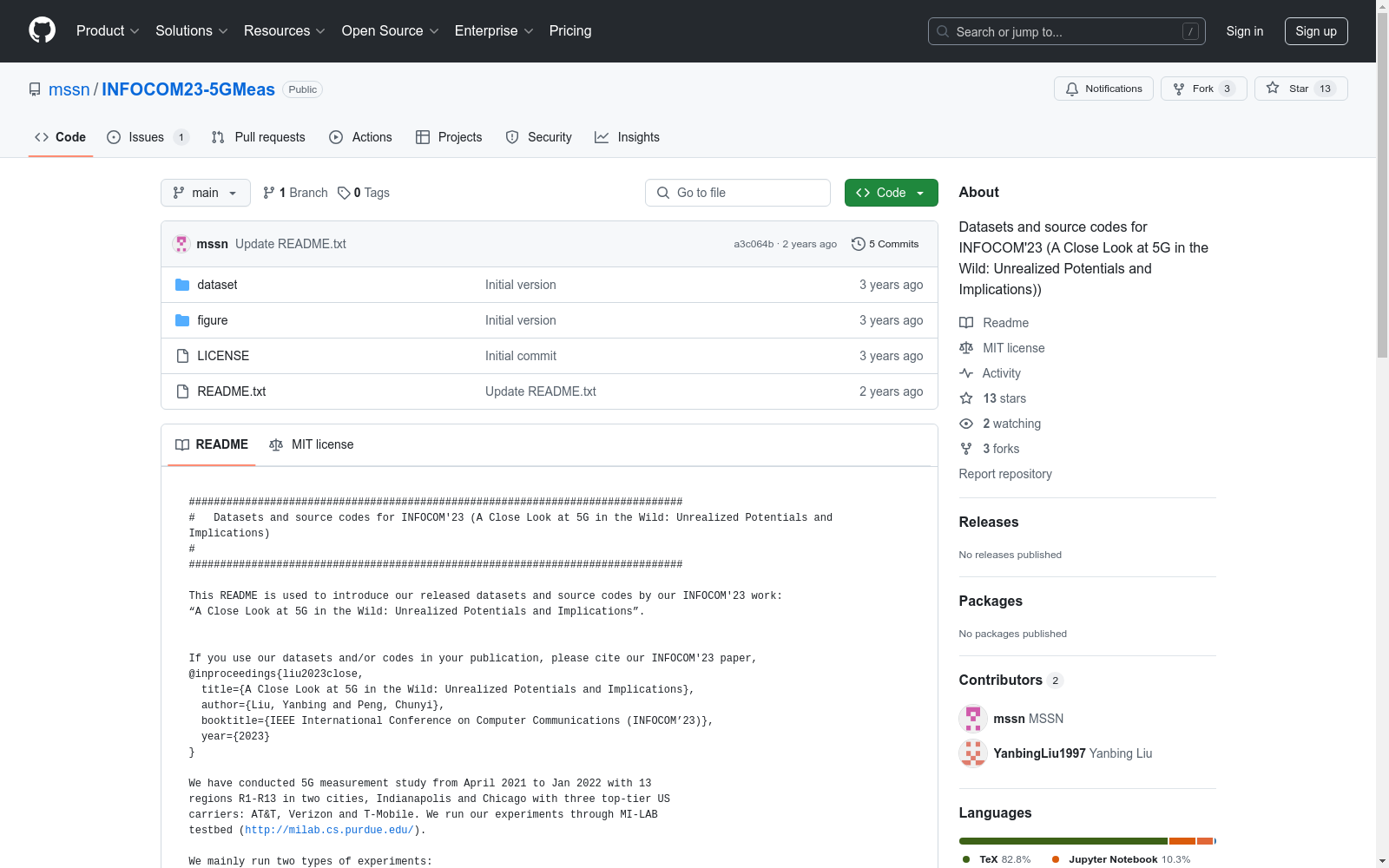Open the Security tab

click(538, 137)
